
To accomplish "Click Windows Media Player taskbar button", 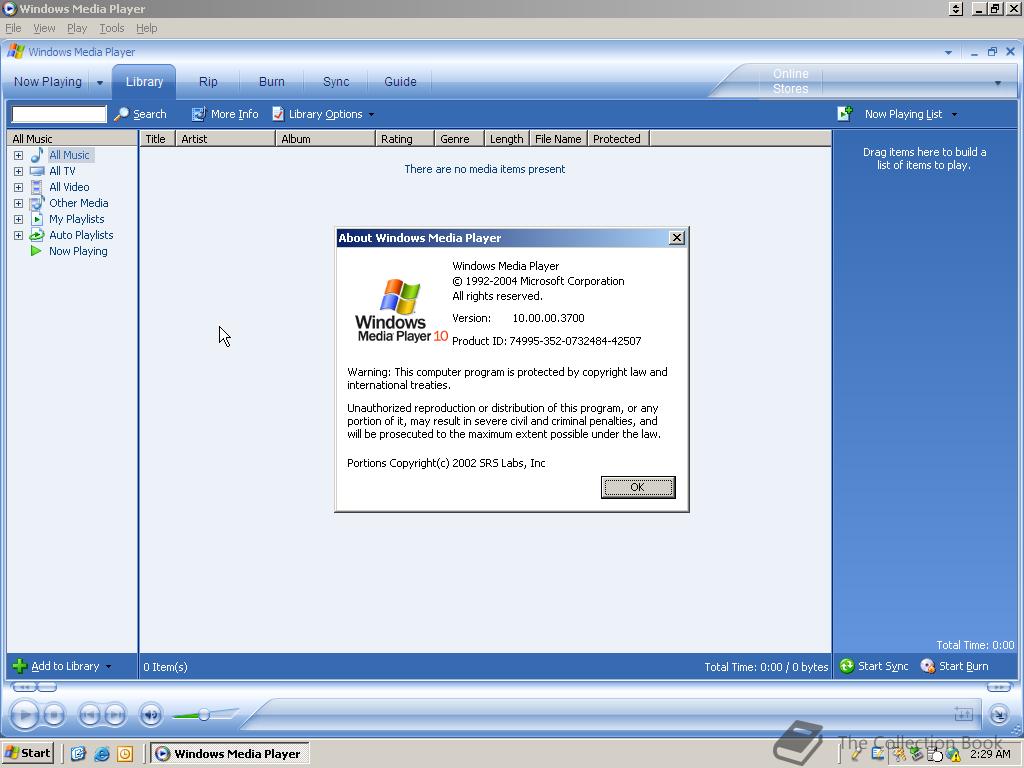I will click(230, 754).
